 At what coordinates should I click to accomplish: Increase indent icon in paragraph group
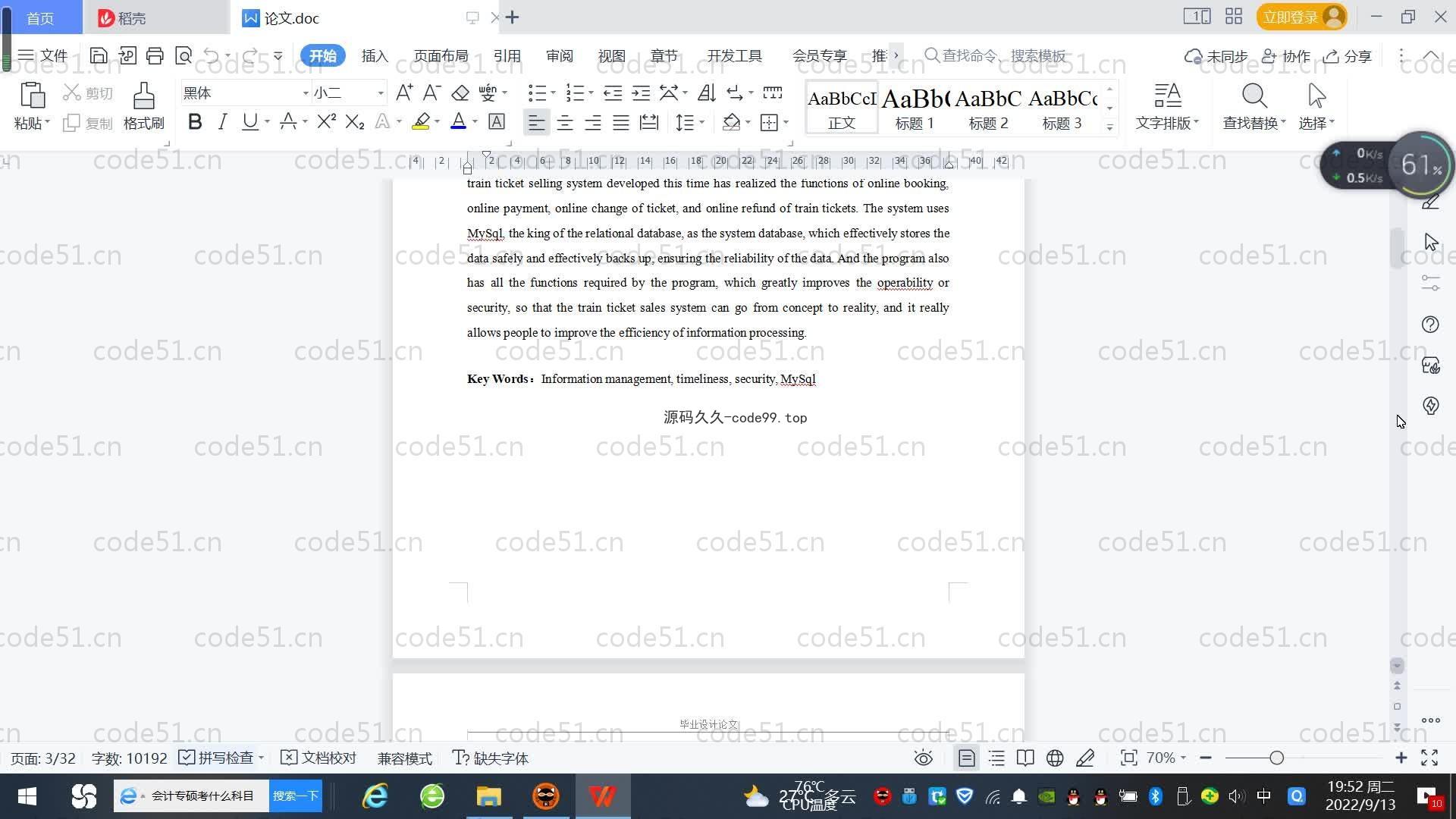coord(641,93)
